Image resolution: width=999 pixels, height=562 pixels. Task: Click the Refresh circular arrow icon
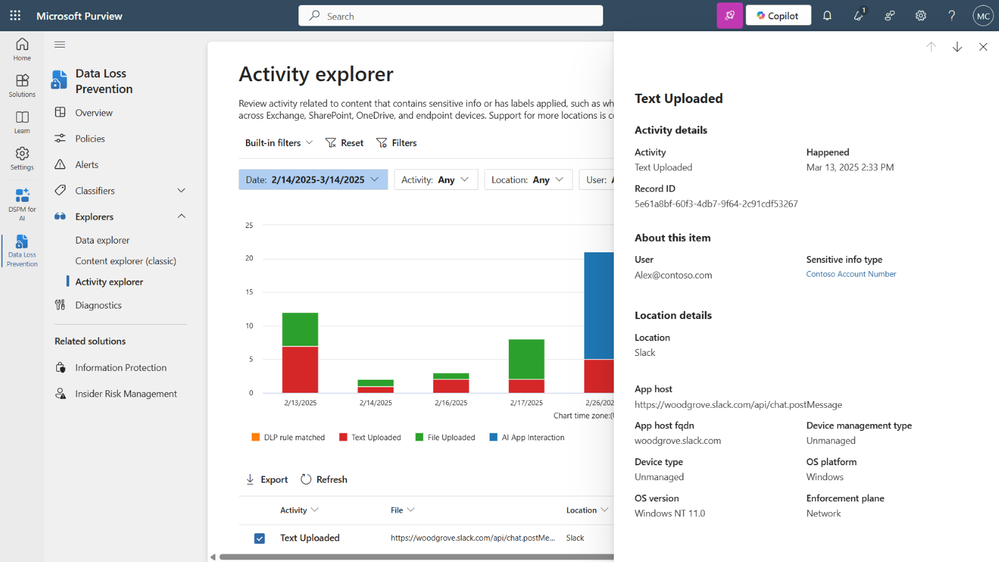coord(306,479)
